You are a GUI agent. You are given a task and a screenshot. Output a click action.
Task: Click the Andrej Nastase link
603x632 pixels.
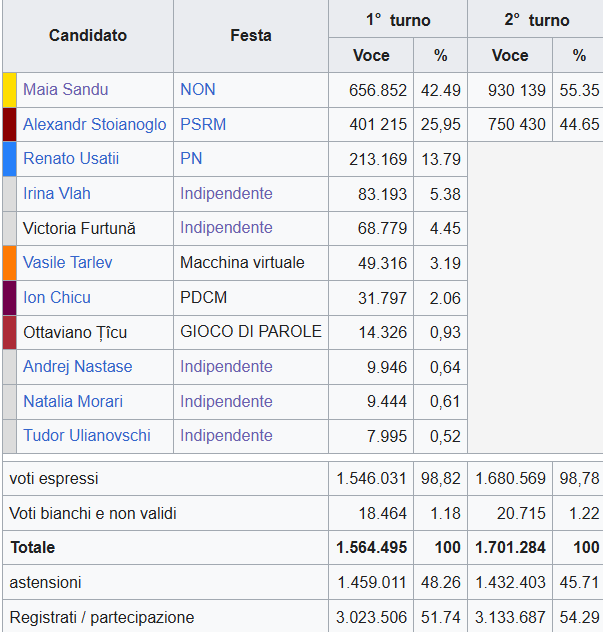77,367
